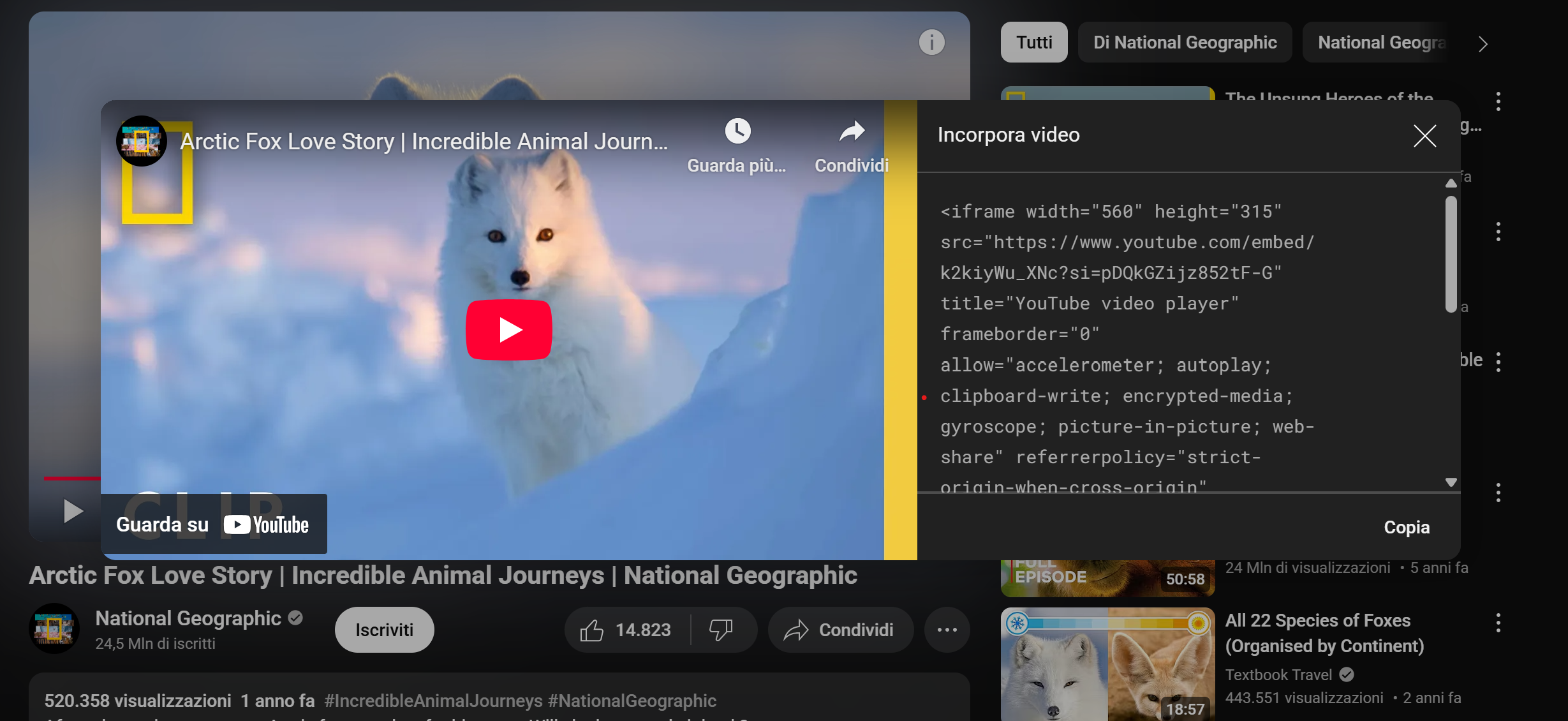
Task: Click the Guarda più tardi clock icon
Action: click(737, 131)
